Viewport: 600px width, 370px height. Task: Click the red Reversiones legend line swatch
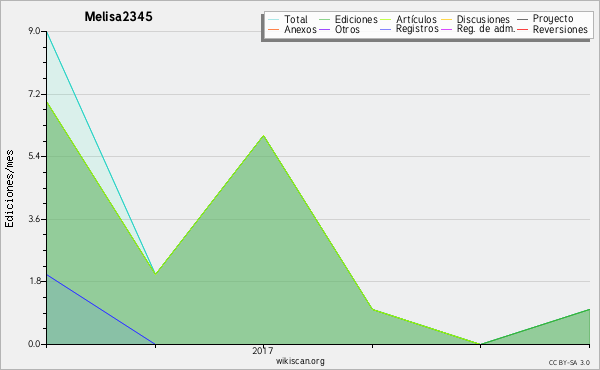(x=522, y=29)
